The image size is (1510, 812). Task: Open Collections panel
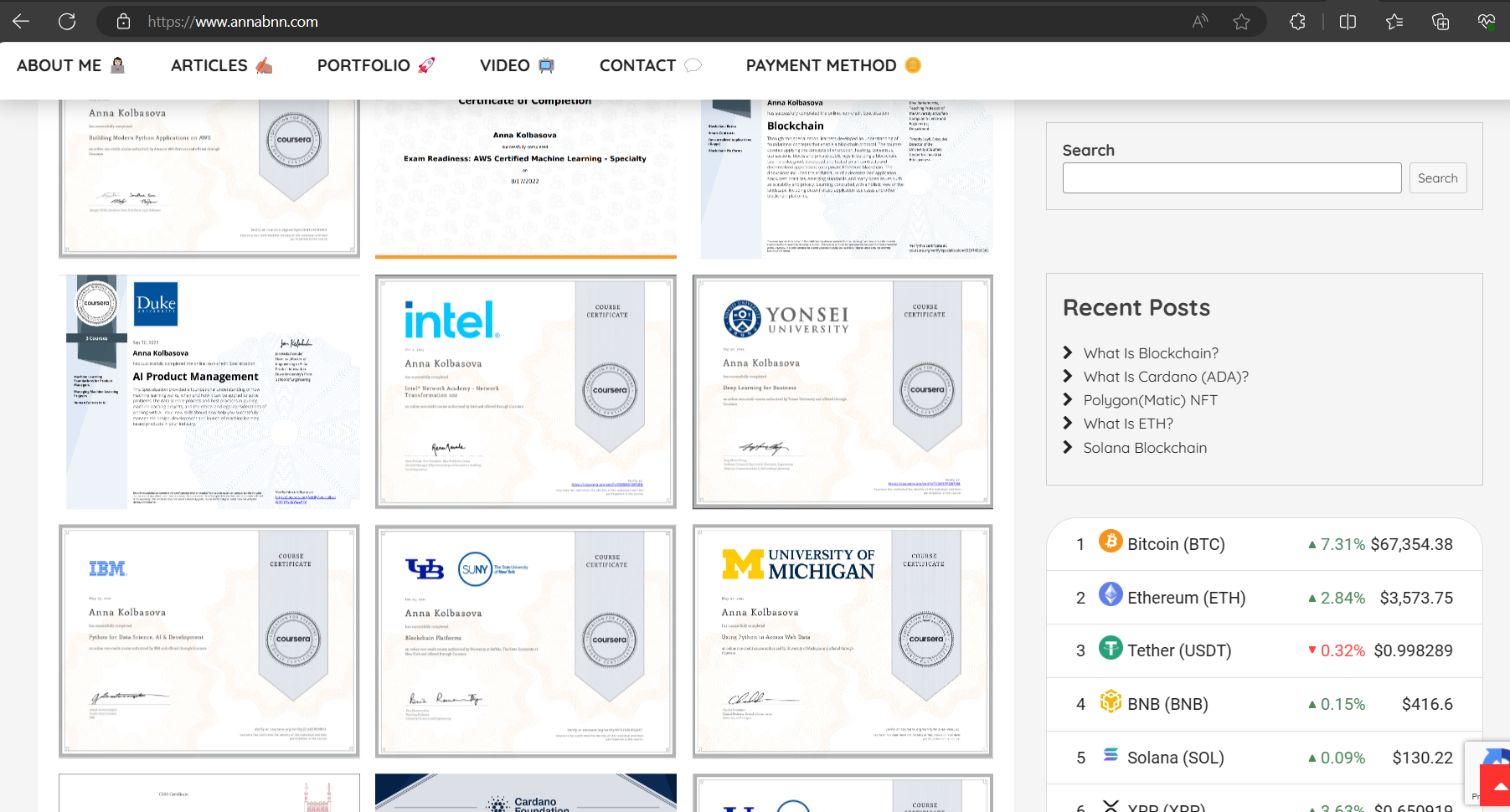[x=1440, y=22]
